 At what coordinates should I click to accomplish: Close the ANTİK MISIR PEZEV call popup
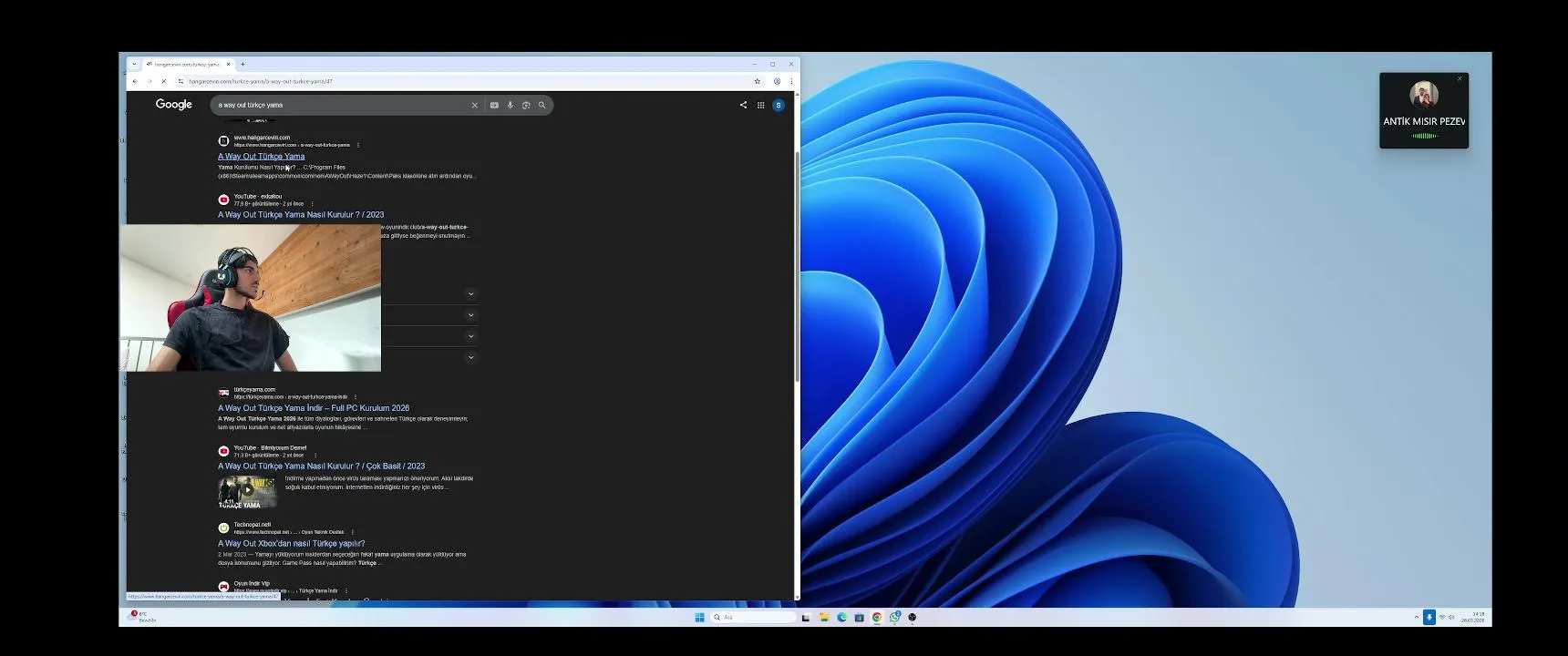click(1460, 78)
